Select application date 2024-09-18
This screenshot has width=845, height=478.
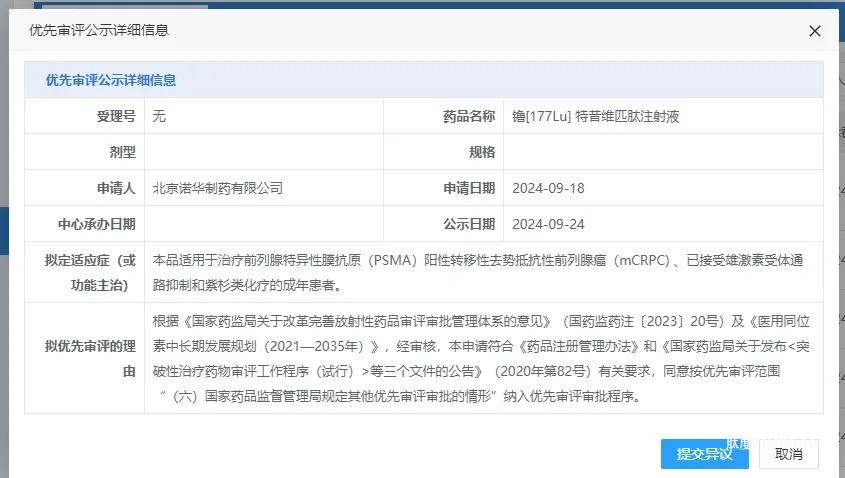[548, 188]
